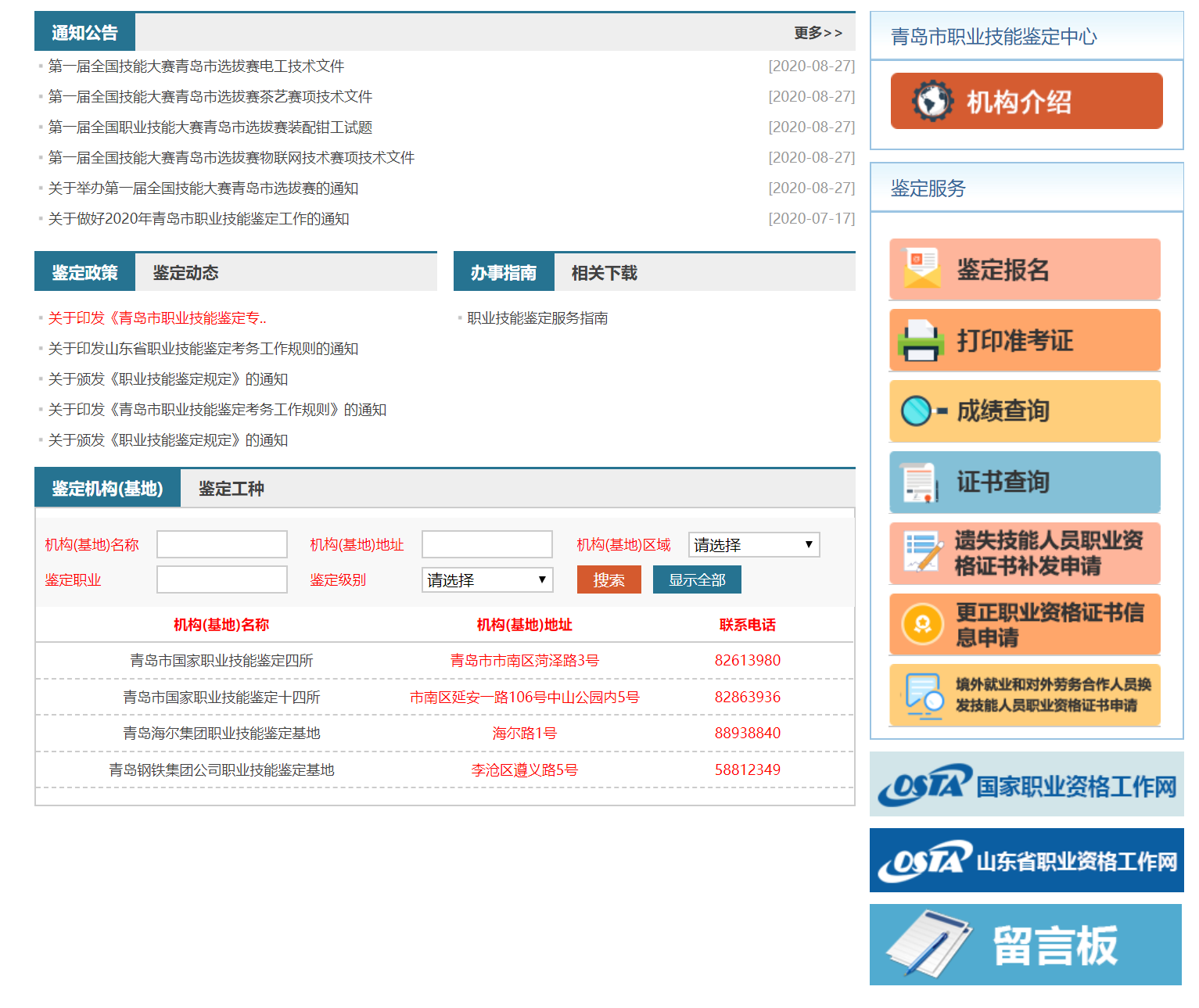
Task: Open the 国家职业资格工作网 OSTA banner
Action: pos(1026,785)
